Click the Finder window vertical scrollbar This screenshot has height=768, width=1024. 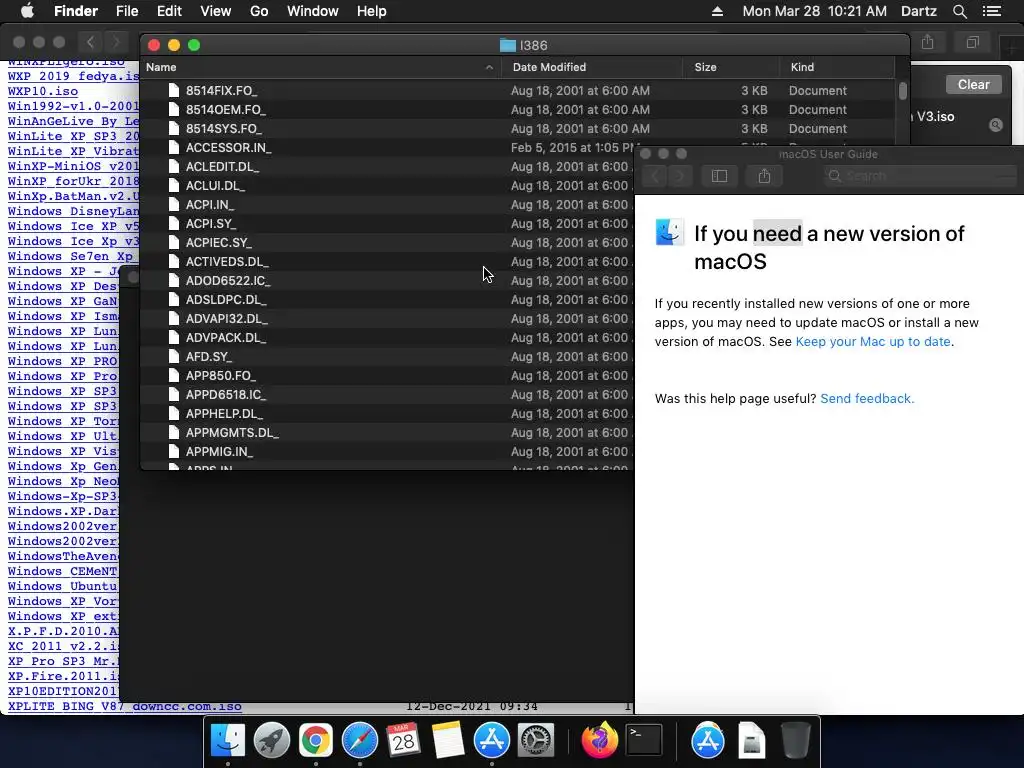tap(903, 91)
